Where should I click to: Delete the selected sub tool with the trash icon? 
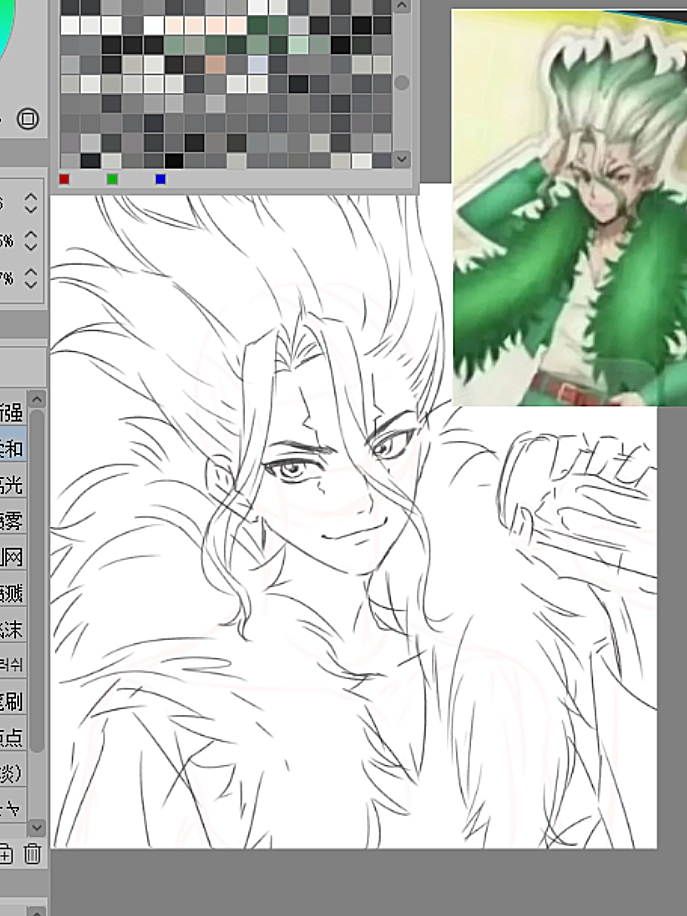tap(33, 854)
